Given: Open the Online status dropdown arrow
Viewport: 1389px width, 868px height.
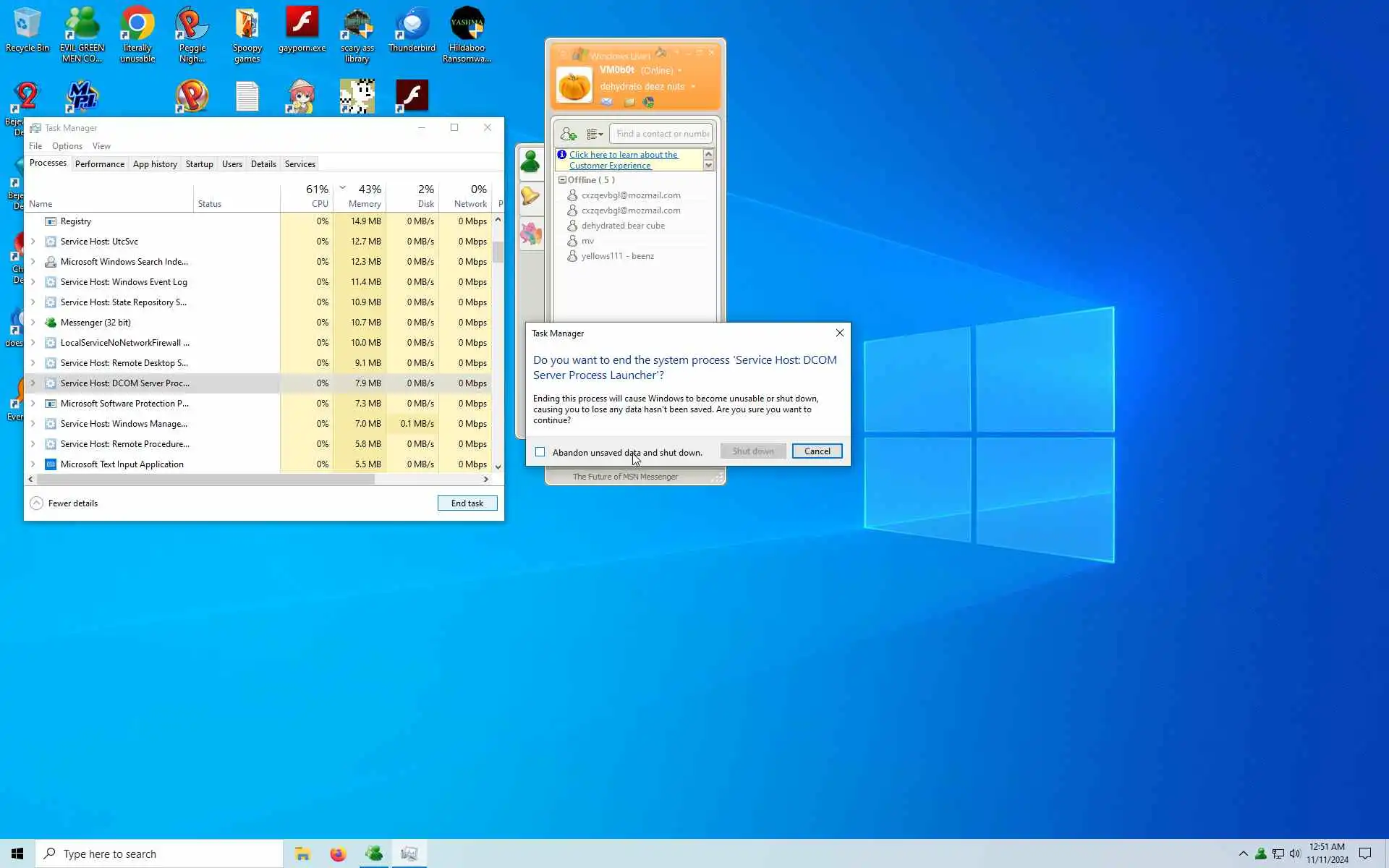Looking at the screenshot, I should coord(679,71).
